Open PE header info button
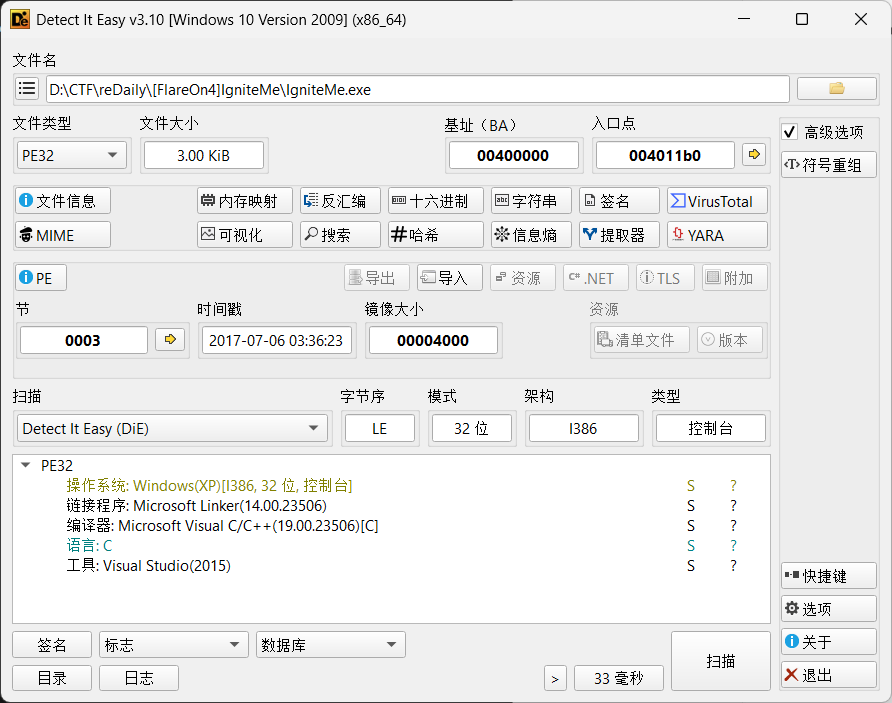This screenshot has width=892, height=703. coord(41,278)
